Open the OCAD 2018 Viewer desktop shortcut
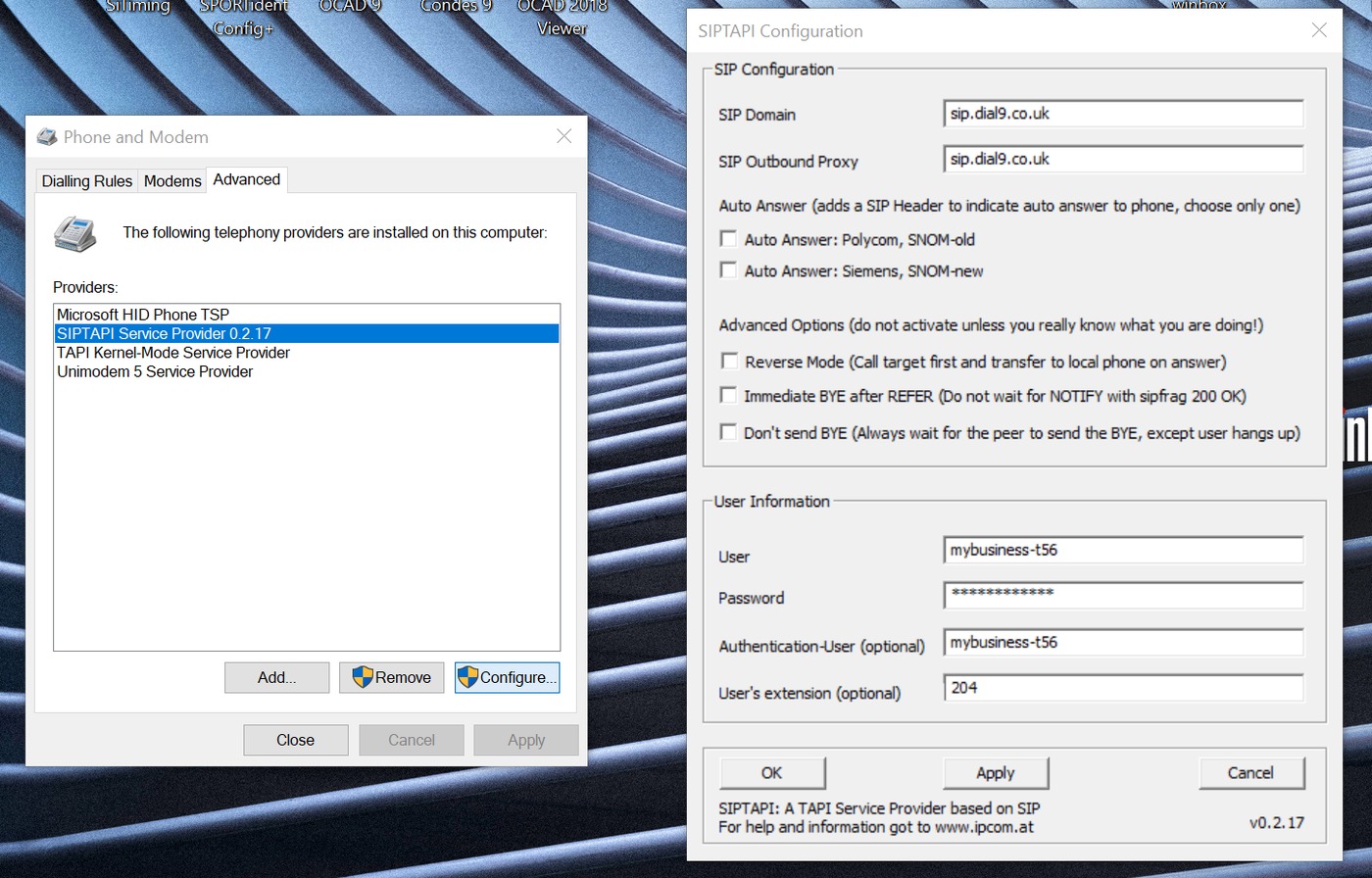Image resolution: width=1372 pixels, height=878 pixels. click(x=562, y=18)
